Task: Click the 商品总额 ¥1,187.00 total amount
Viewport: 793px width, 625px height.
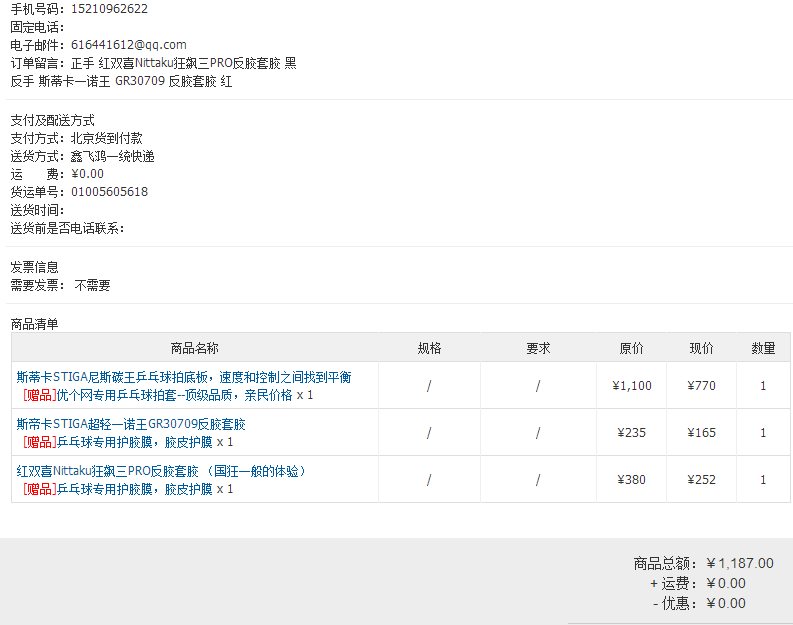Action: pyautogui.click(x=739, y=563)
